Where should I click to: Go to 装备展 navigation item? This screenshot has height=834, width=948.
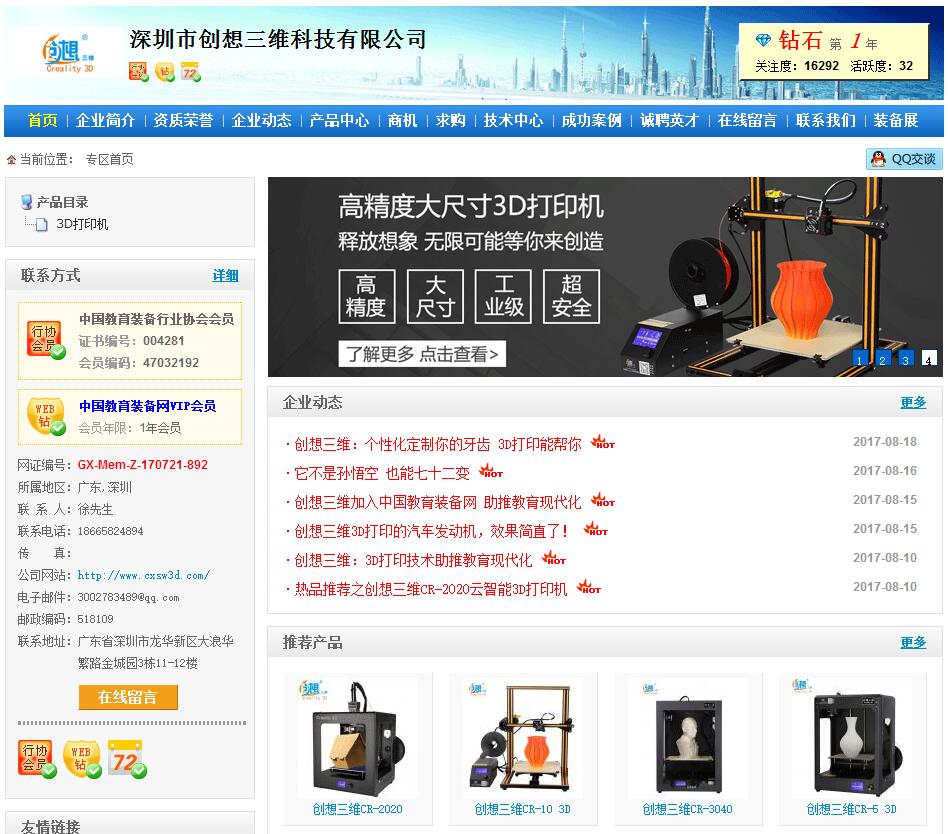[896, 120]
